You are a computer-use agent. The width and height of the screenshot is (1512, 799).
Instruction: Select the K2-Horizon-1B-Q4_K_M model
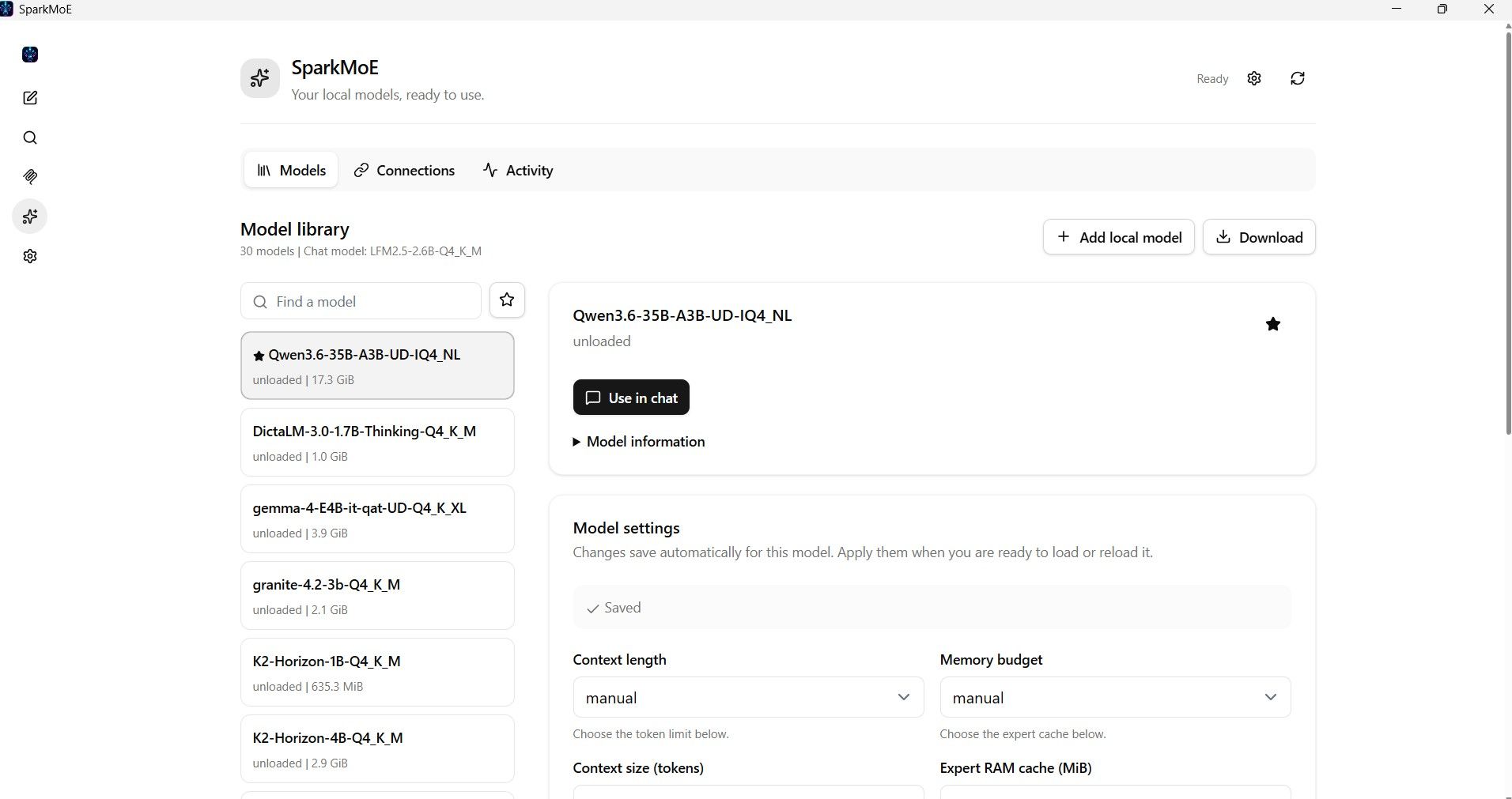[377, 673]
